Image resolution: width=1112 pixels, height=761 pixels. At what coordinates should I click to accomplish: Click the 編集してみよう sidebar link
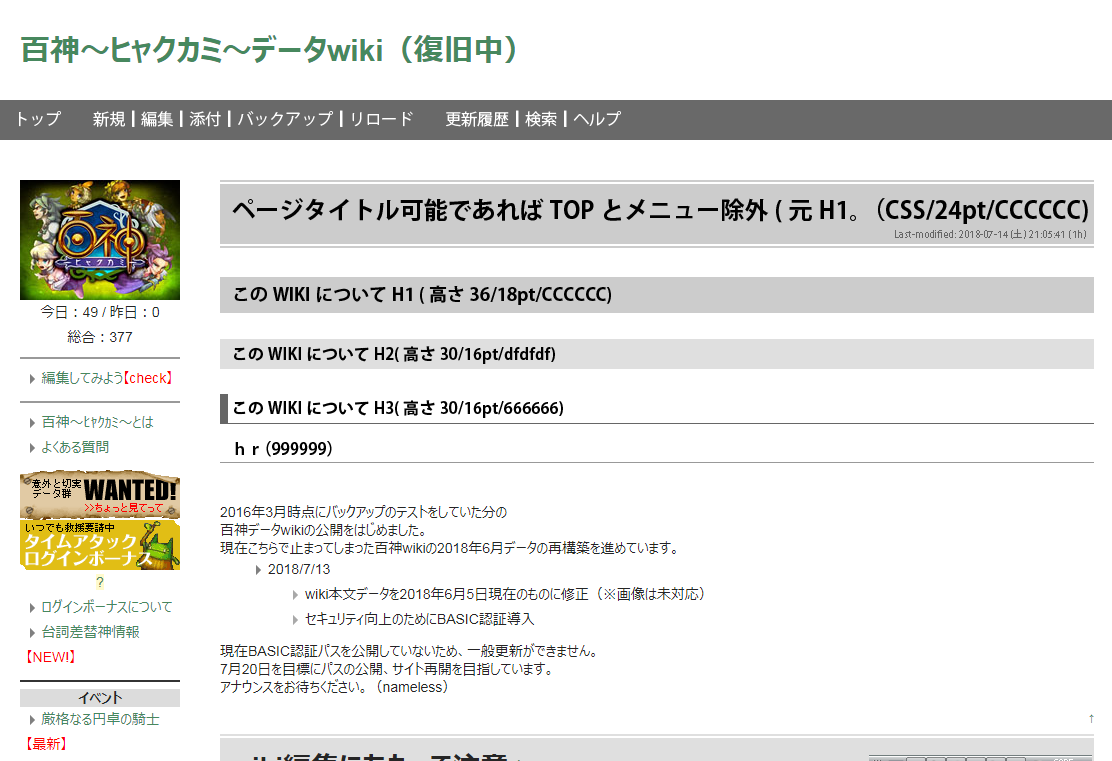[x=82, y=378]
